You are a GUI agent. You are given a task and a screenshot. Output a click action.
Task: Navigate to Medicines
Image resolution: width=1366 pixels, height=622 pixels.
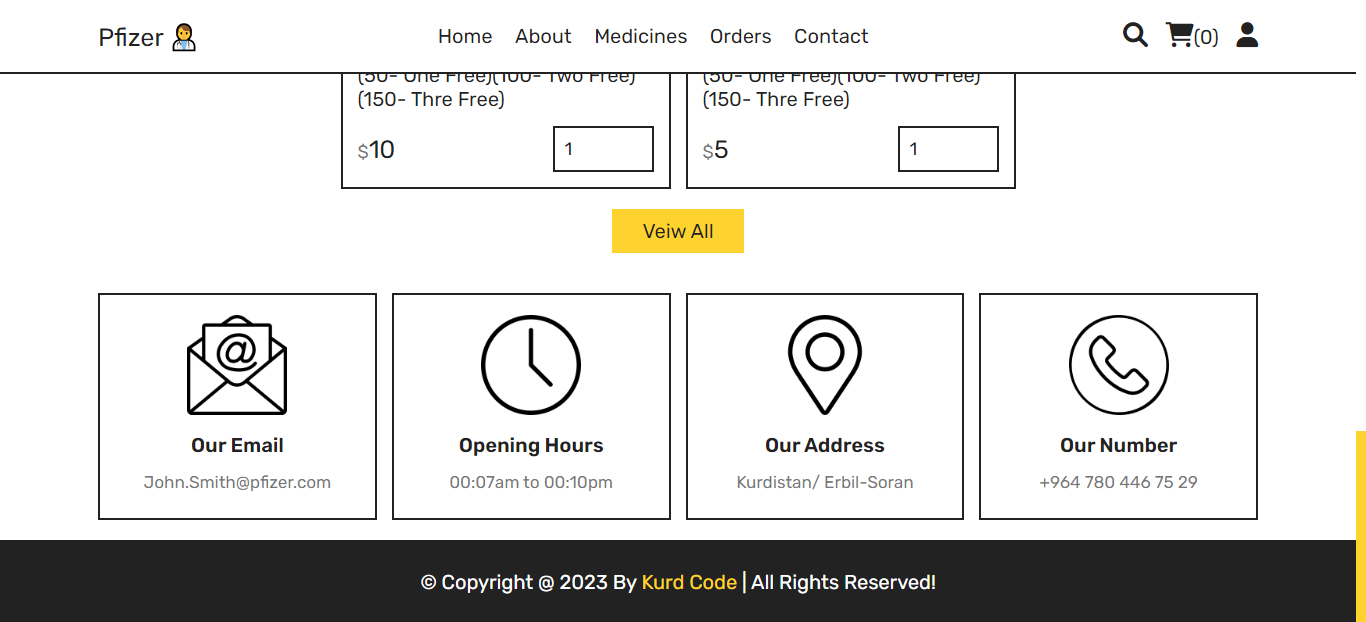point(641,36)
